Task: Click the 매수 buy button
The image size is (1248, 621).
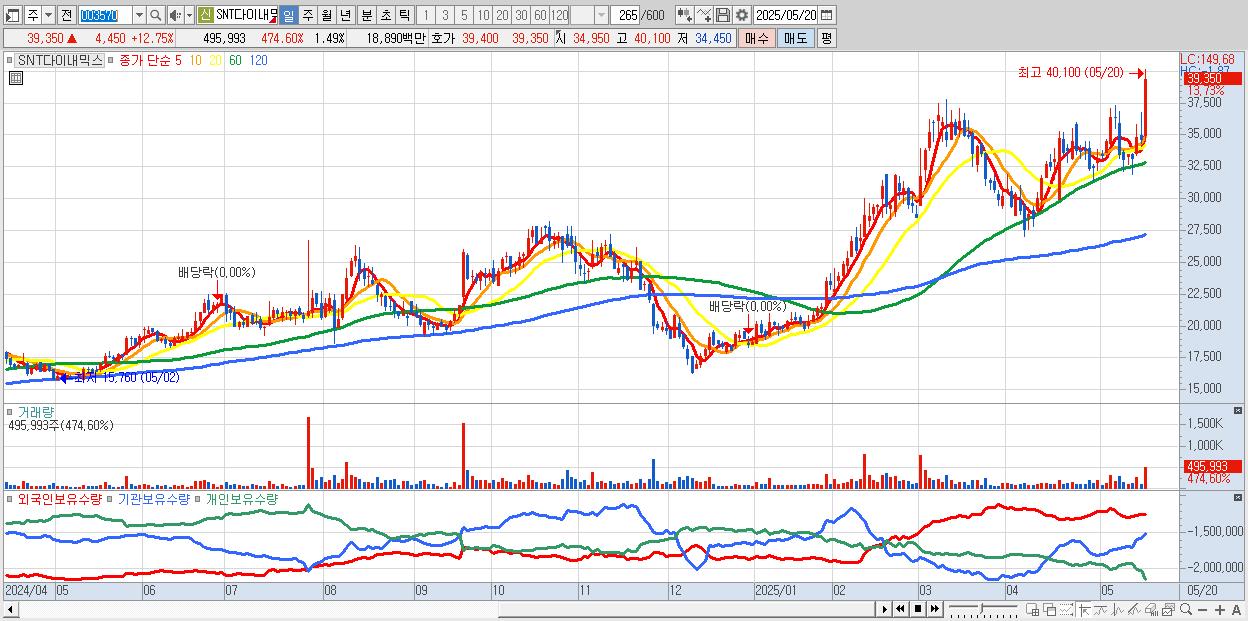Action: coord(757,38)
